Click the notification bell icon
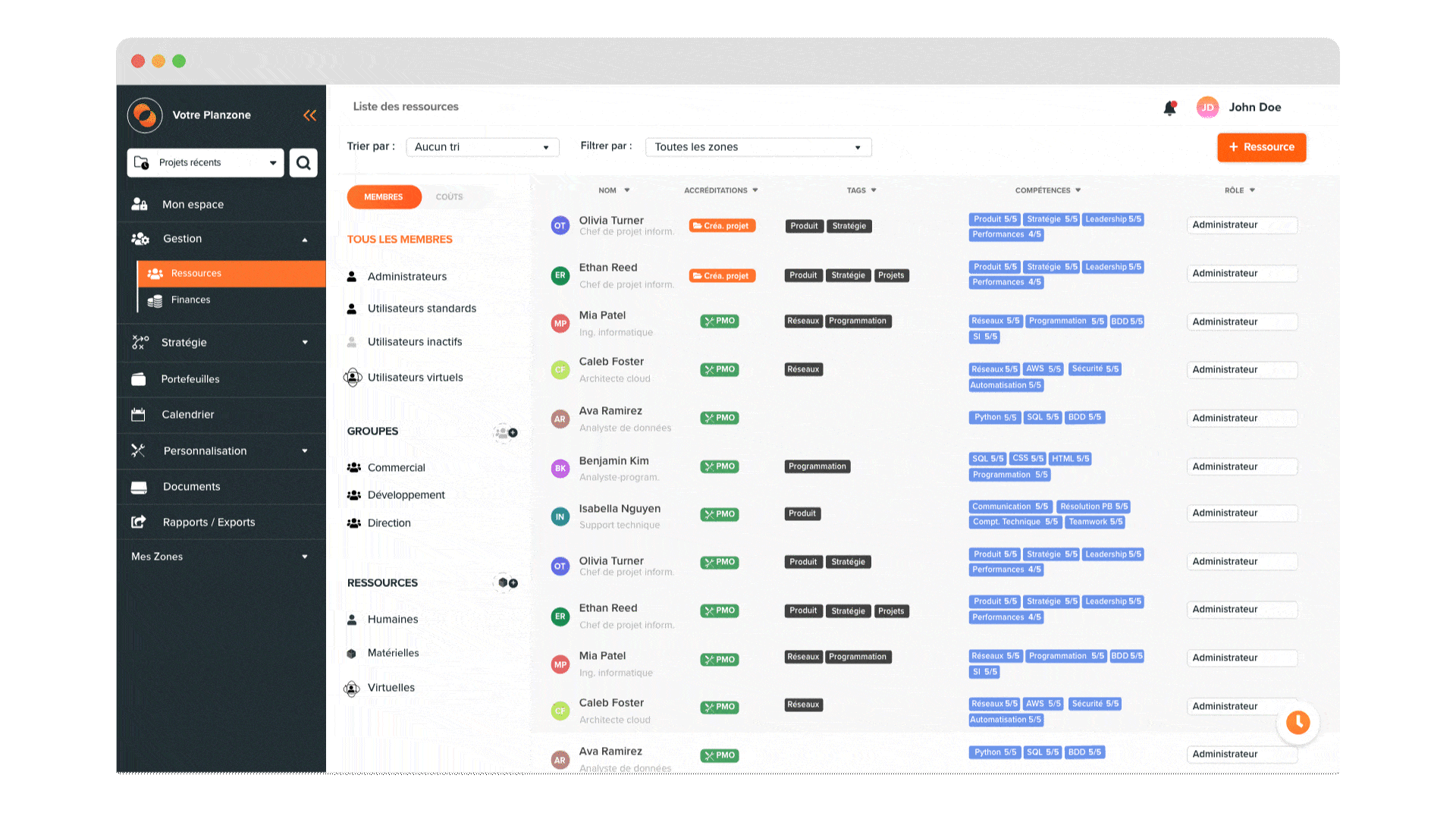Viewport: 1456px width, 819px height. click(x=1169, y=108)
